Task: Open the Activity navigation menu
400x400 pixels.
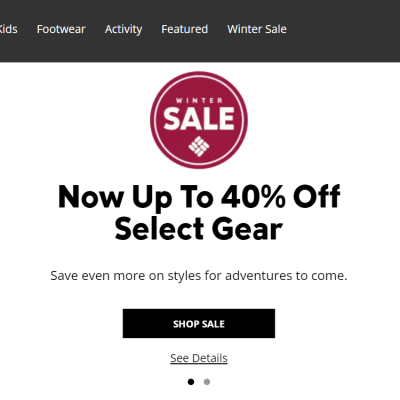Action: 123,29
